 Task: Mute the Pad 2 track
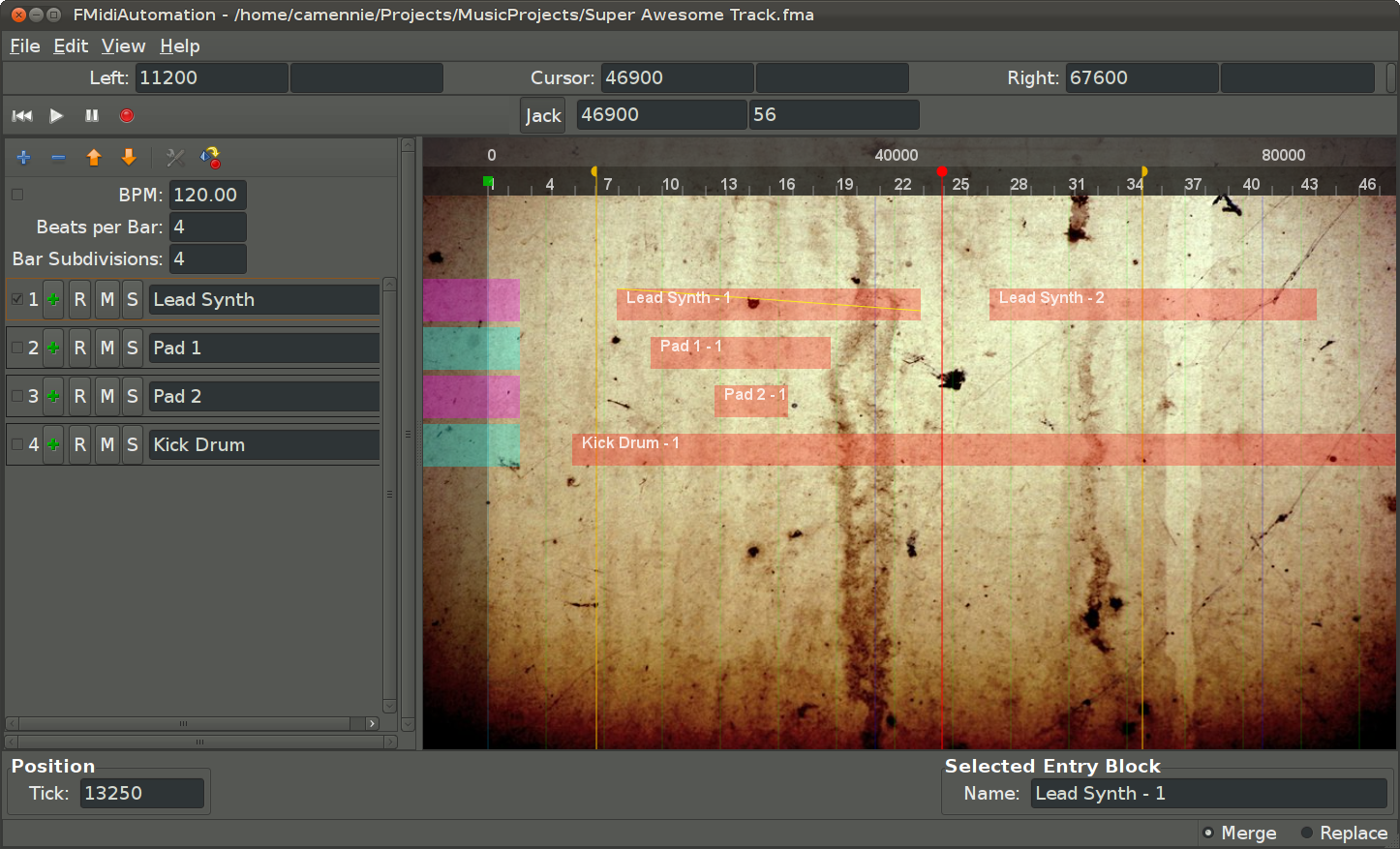point(107,397)
